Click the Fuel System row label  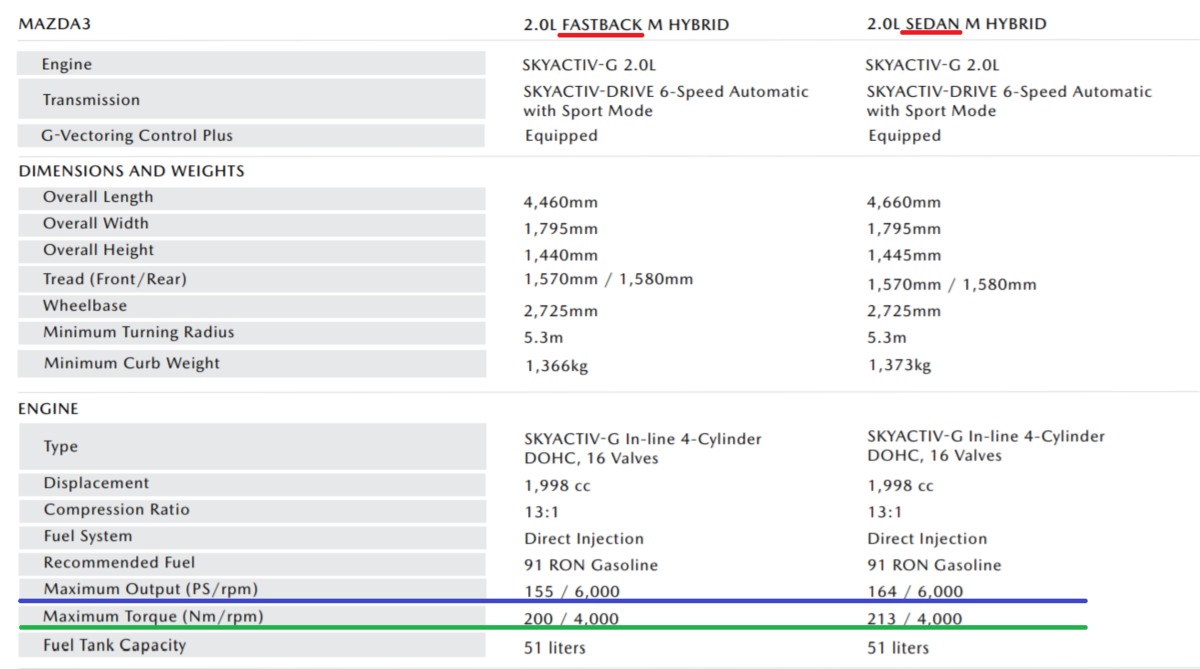pos(87,536)
